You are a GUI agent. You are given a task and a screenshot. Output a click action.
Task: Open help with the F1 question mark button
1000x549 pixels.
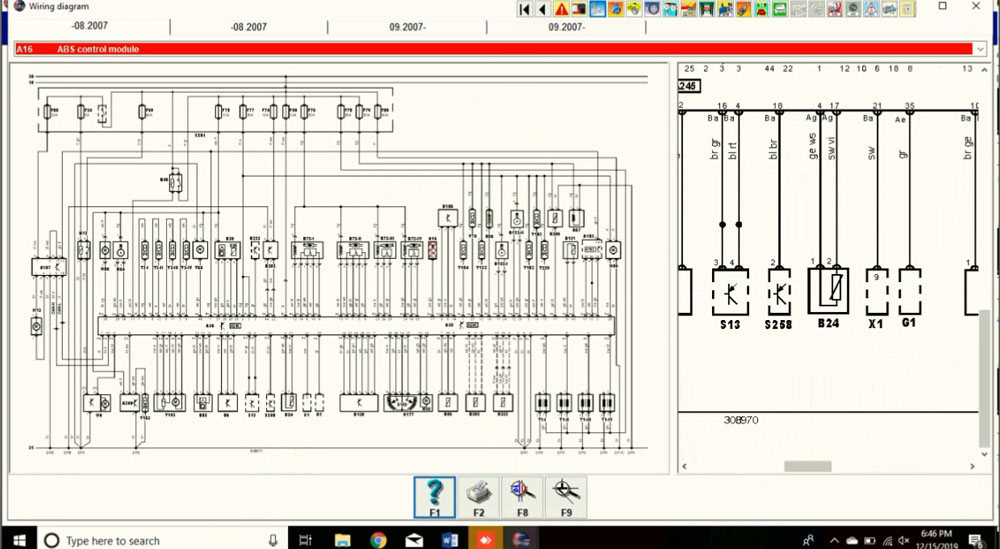[x=434, y=497]
